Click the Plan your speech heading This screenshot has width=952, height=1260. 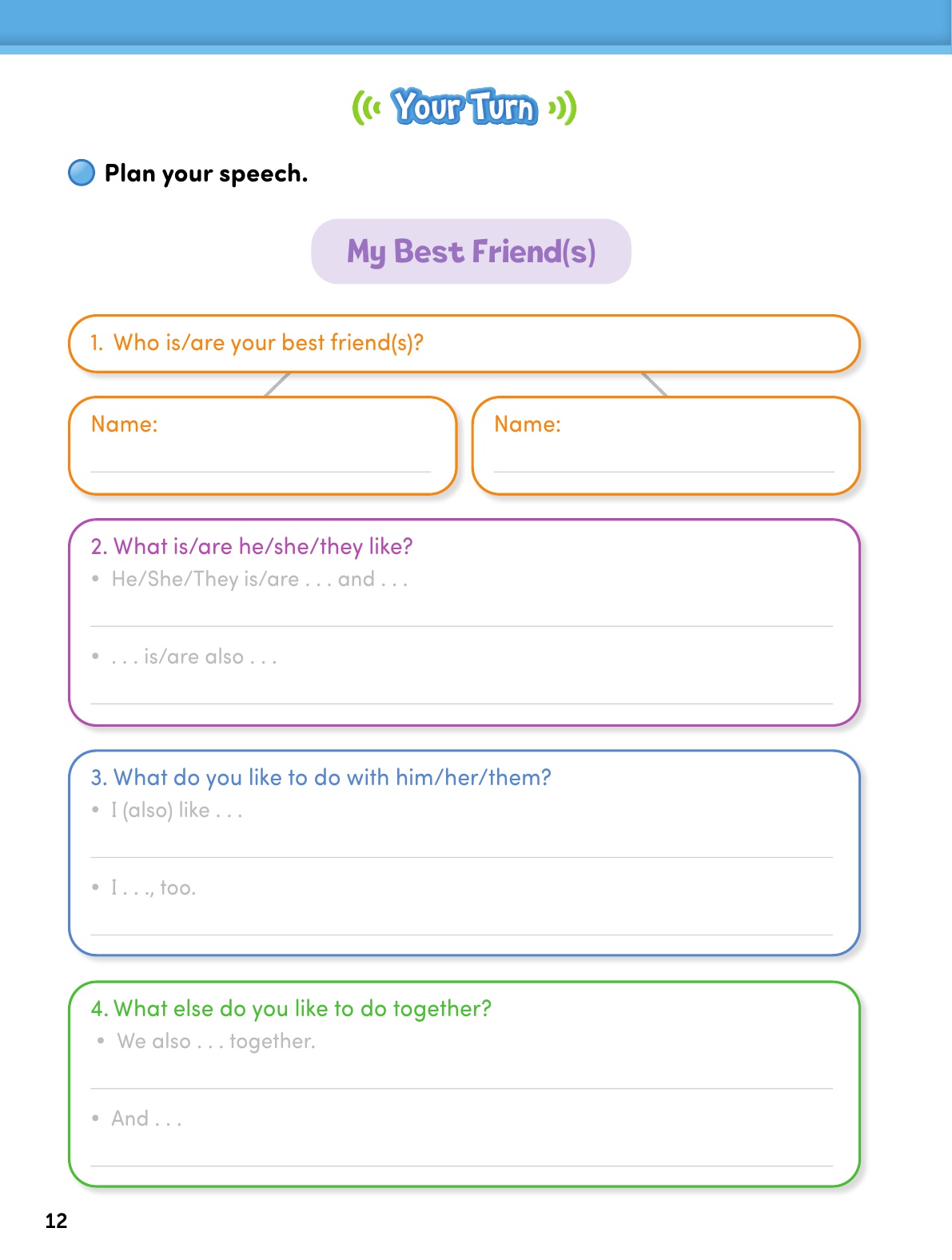[206, 173]
